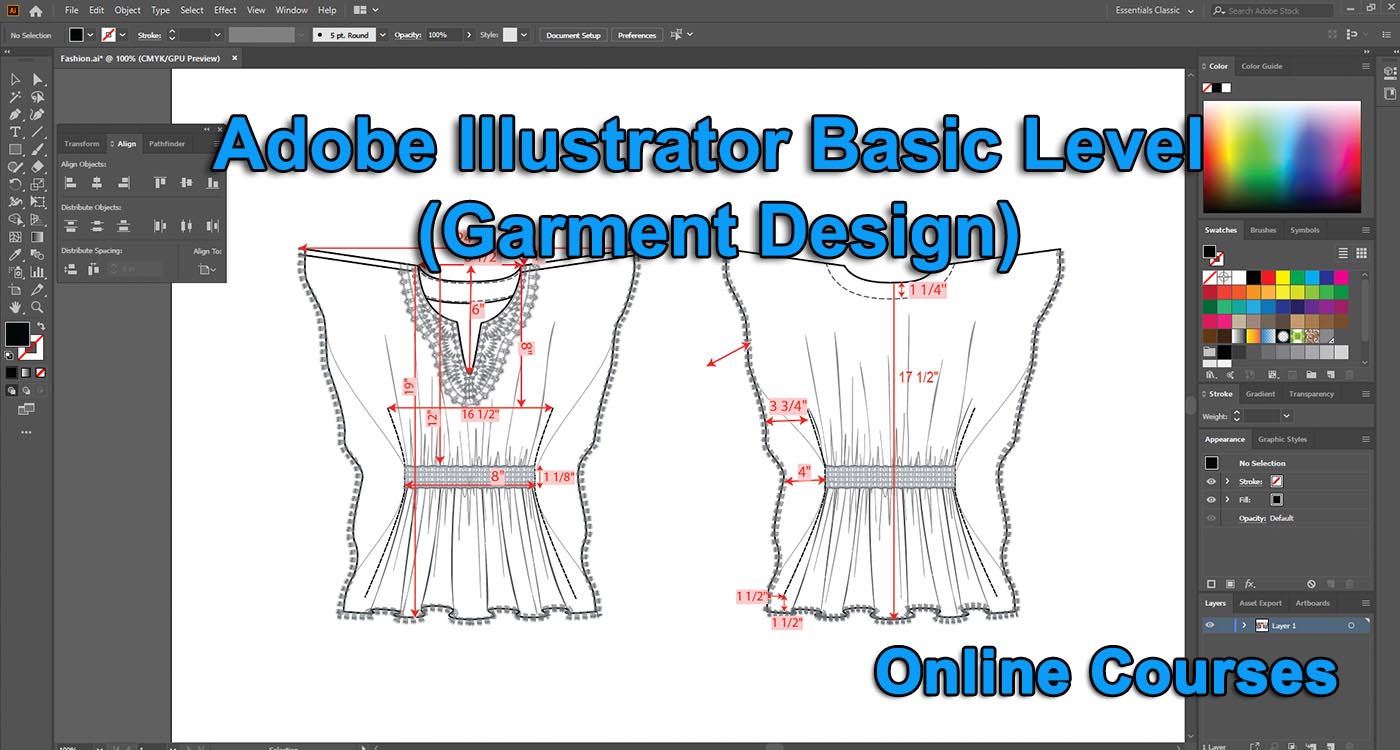Screen dimensions: 1400x750
Task: Pick the Eyedropper tool
Action: (x=14, y=254)
